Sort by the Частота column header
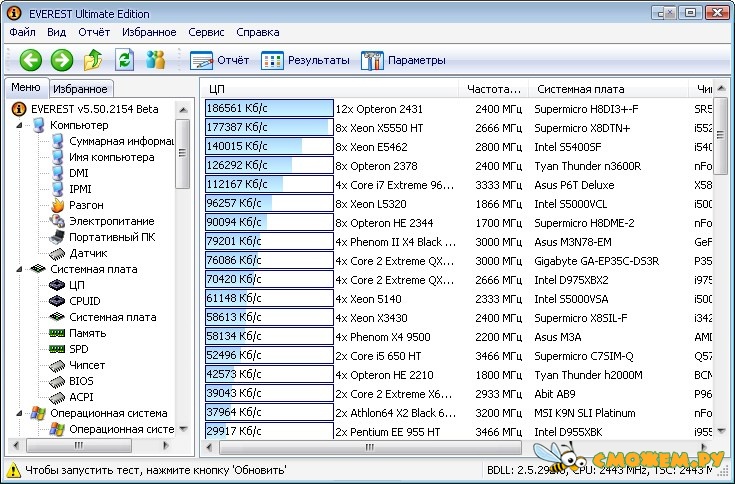Screen dimensions: 735x484 494,89
